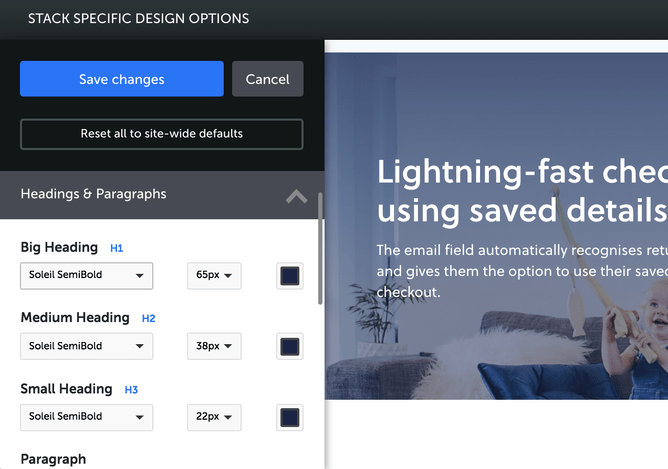
Task: Click the Save changes button
Action: tap(121, 79)
